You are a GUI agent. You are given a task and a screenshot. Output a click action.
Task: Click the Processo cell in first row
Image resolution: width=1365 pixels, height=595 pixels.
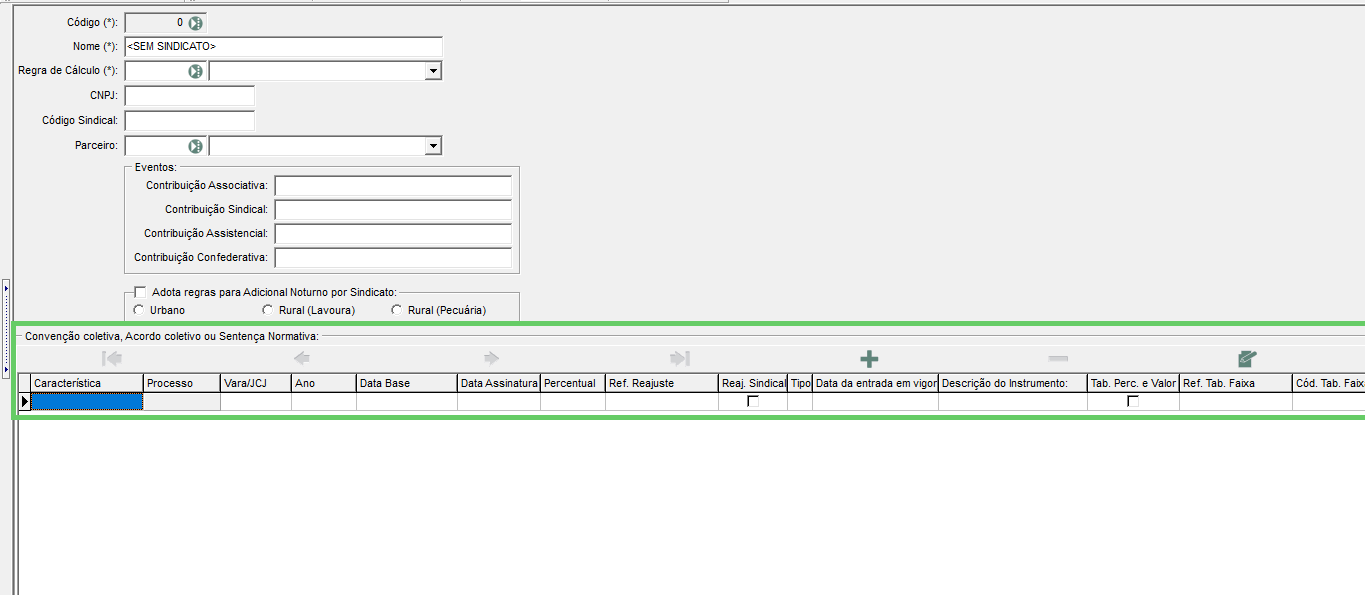(182, 401)
